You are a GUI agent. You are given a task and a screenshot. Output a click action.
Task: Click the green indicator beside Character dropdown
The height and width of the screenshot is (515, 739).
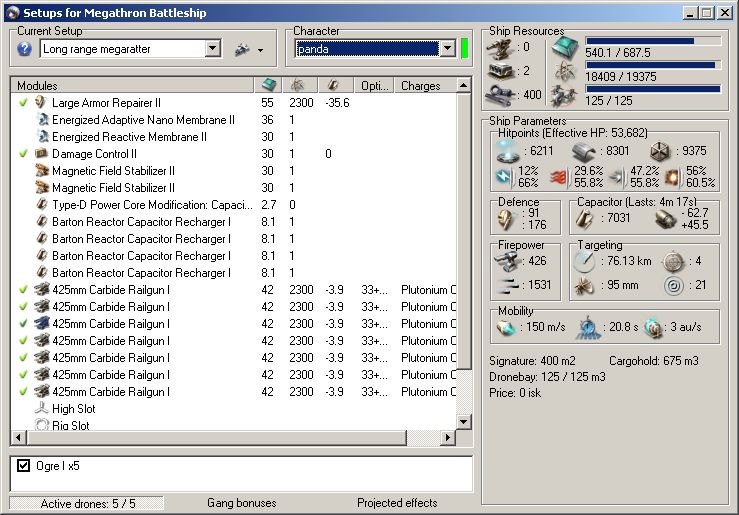tap(464, 49)
